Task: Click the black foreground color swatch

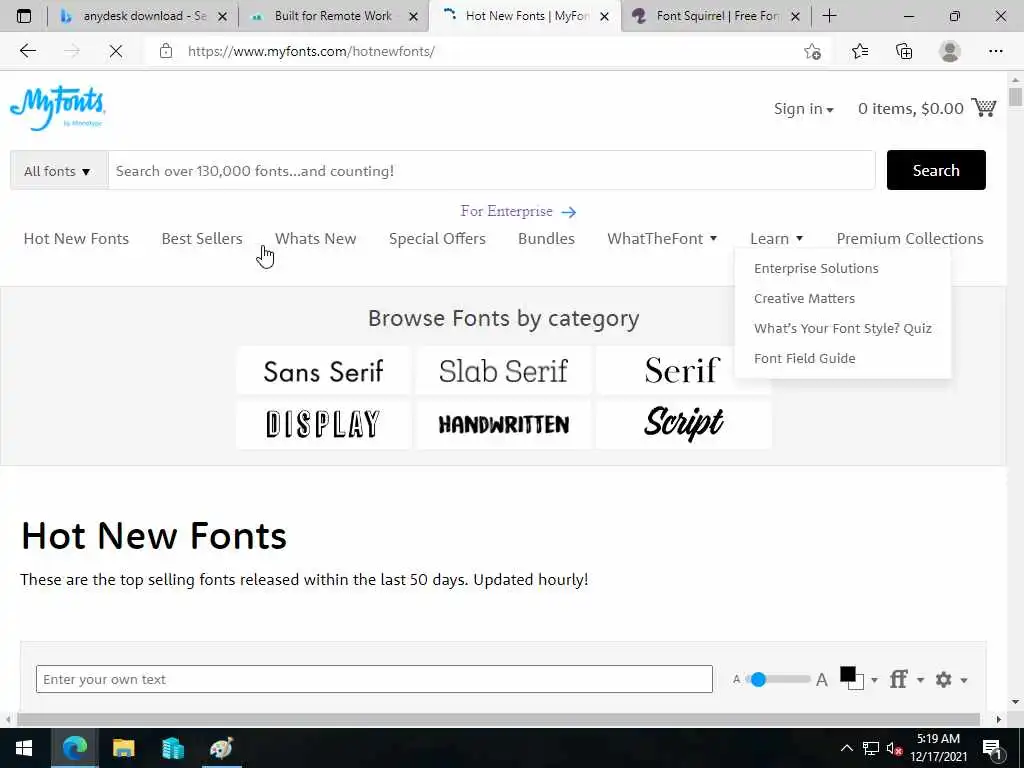Action: (x=848, y=675)
